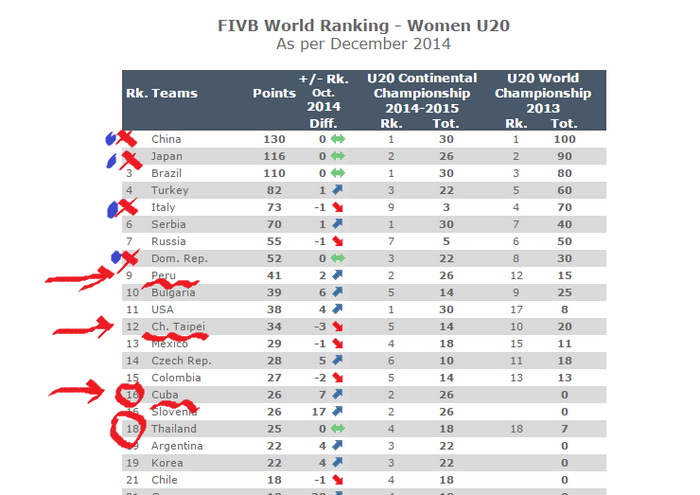Click the green arrow in Dom. Rep. row
Screen dimensions: 700x495
point(338,258)
